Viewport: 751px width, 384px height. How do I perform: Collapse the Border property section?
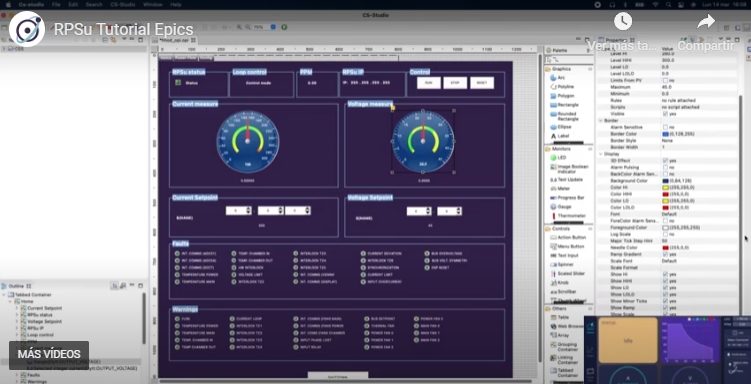(601, 121)
